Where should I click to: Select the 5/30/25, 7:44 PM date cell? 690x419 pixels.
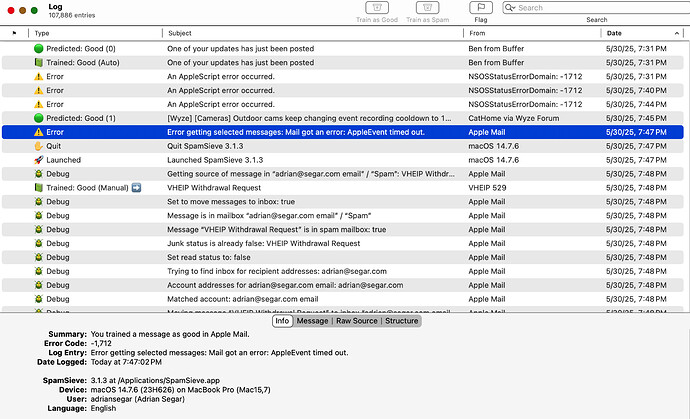(x=636, y=104)
